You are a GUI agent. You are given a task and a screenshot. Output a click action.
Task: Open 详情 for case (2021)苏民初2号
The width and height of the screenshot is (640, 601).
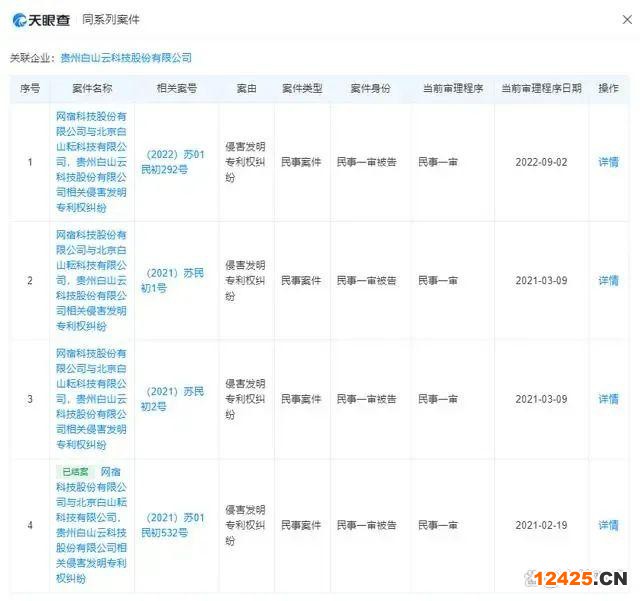coord(608,399)
